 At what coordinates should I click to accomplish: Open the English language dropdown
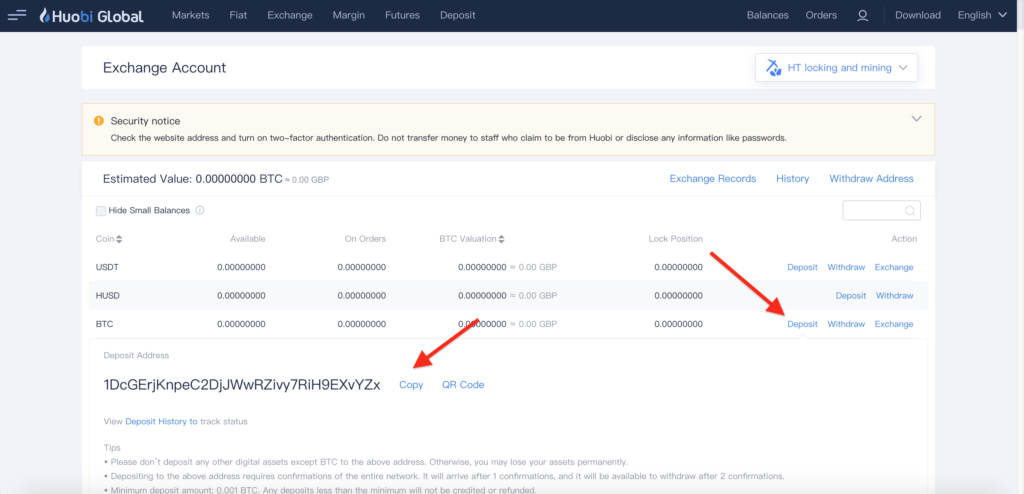click(982, 15)
